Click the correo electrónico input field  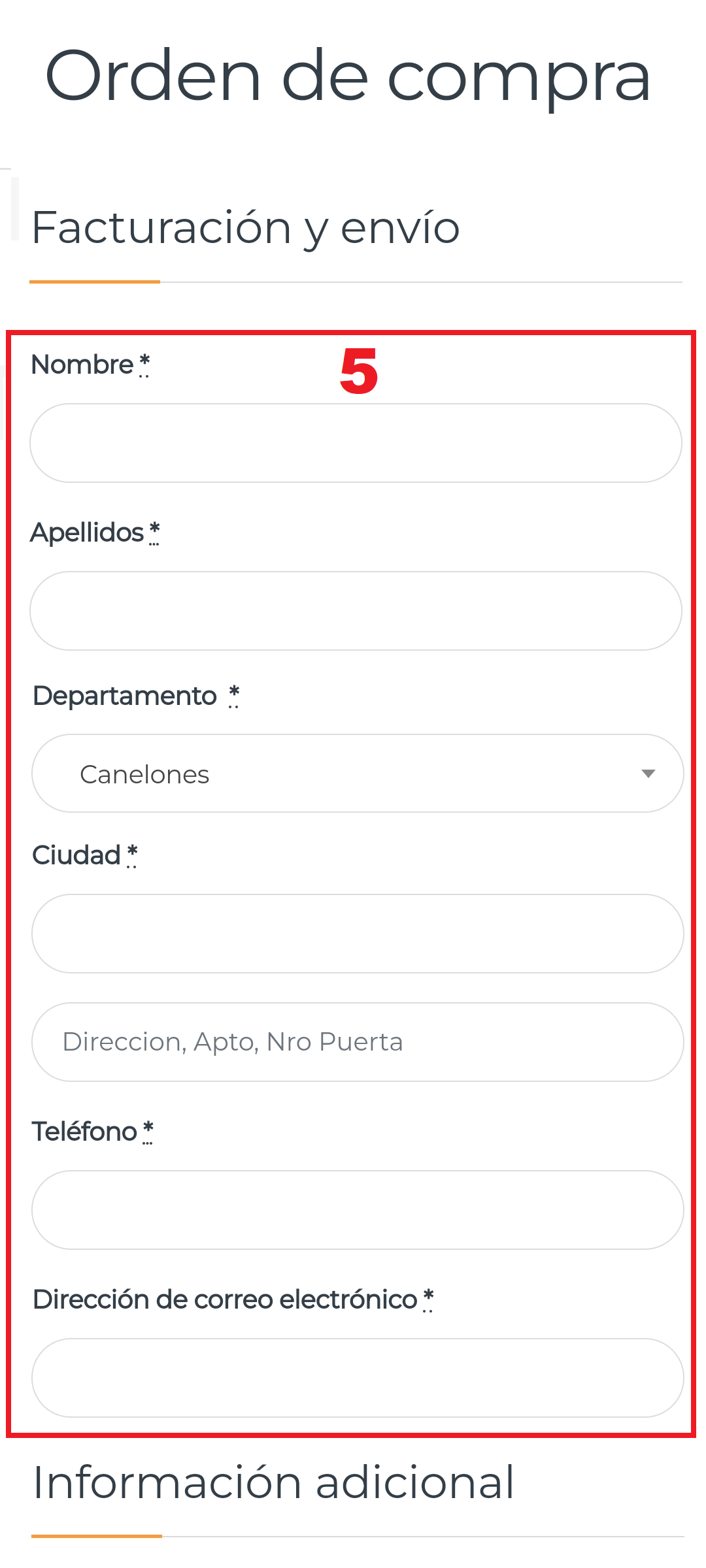coord(357,1378)
